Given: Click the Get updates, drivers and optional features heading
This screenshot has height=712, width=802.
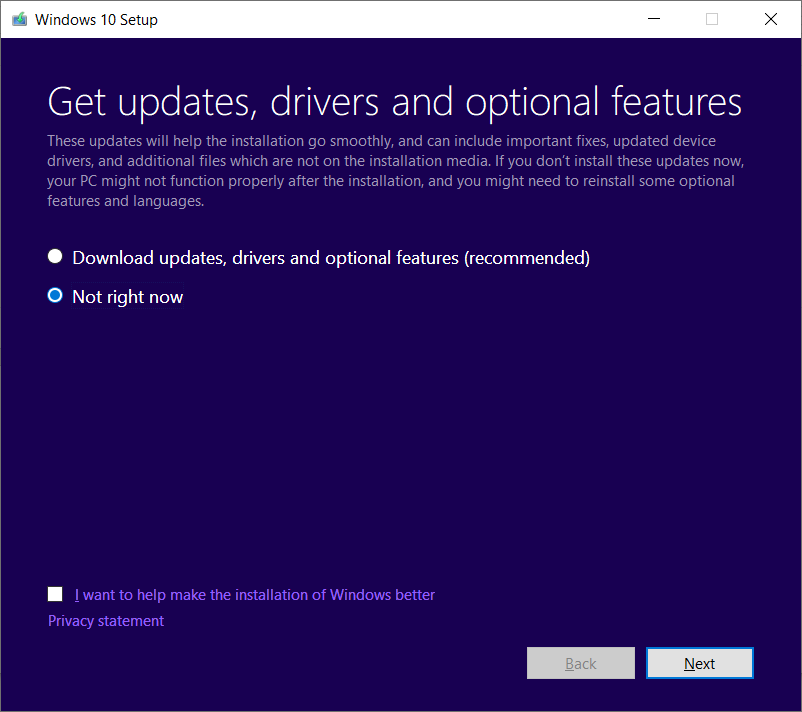Looking at the screenshot, I should pyautogui.click(x=394, y=102).
